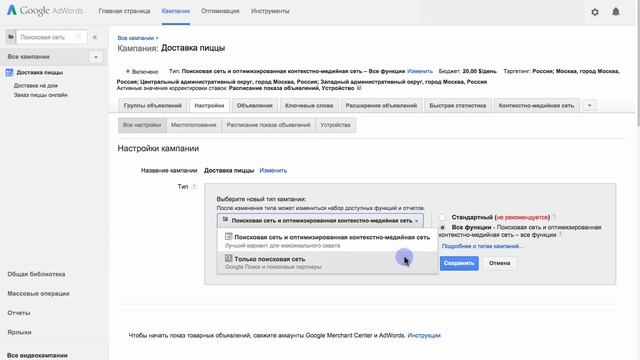
Task: Select Доставка пиццы campaign in sidebar
Action: coord(40,73)
